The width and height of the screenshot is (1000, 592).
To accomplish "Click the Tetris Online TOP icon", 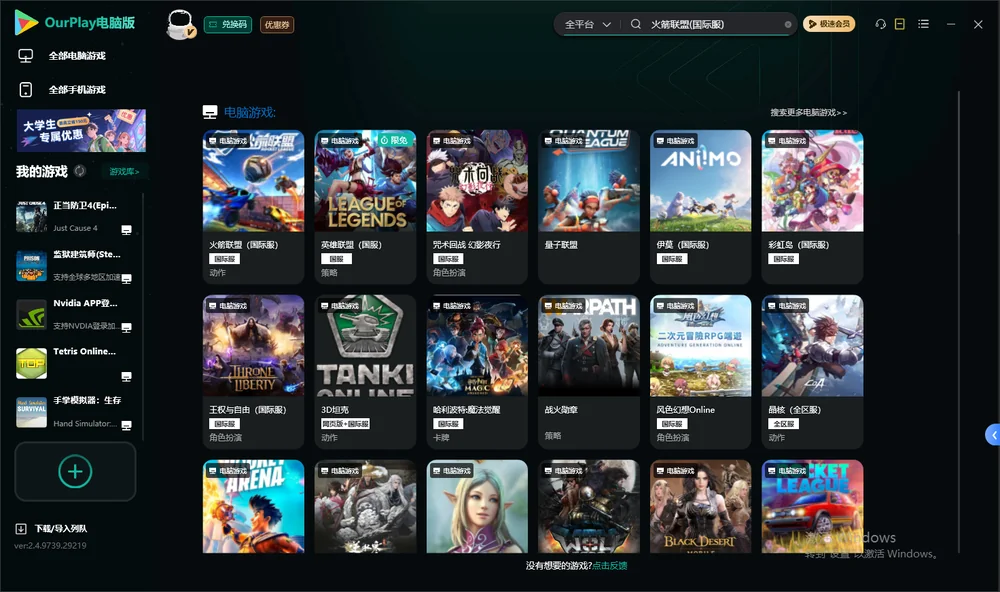I will pyautogui.click(x=31, y=364).
